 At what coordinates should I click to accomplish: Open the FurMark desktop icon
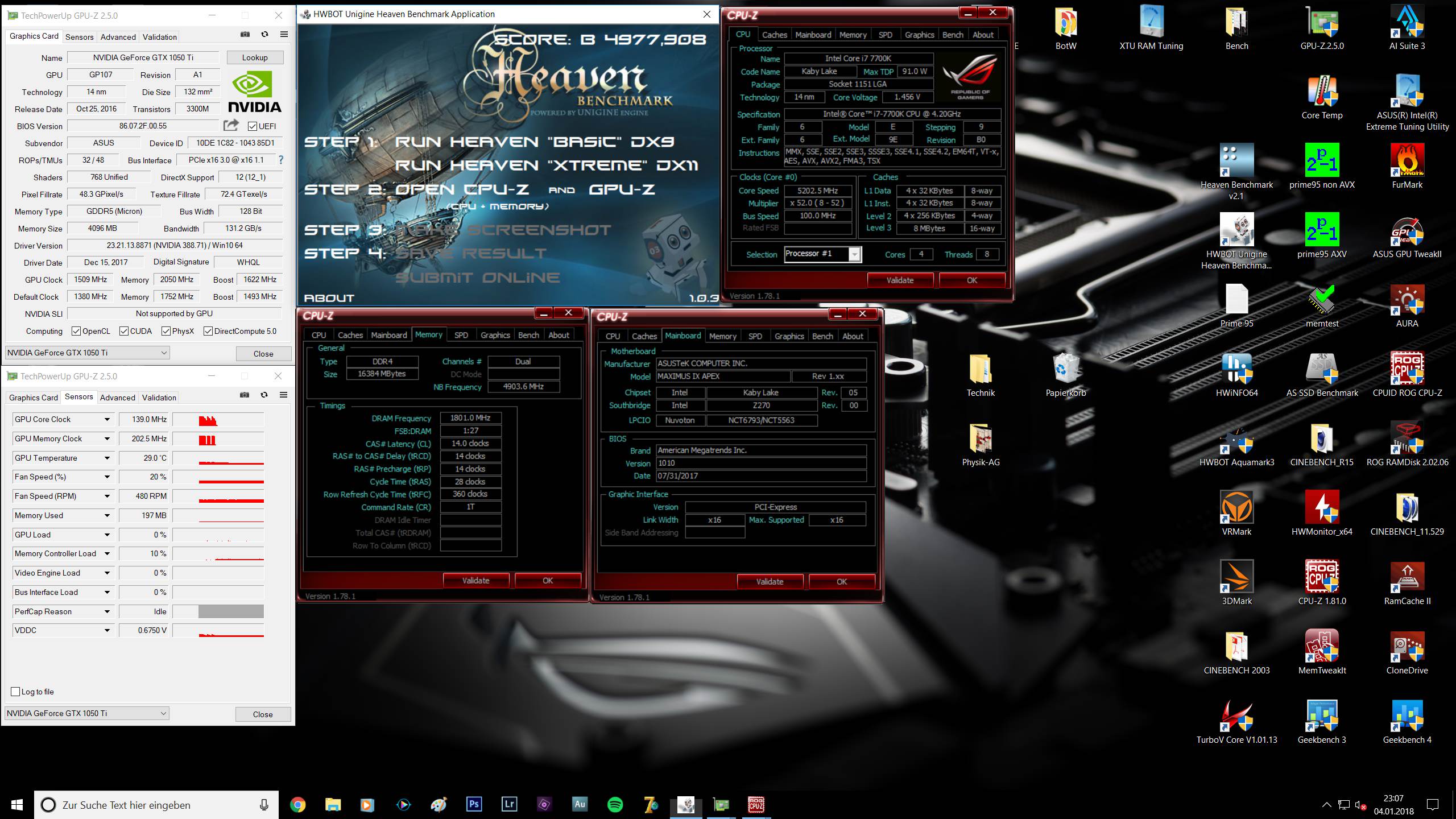(x=1407, y=166)
